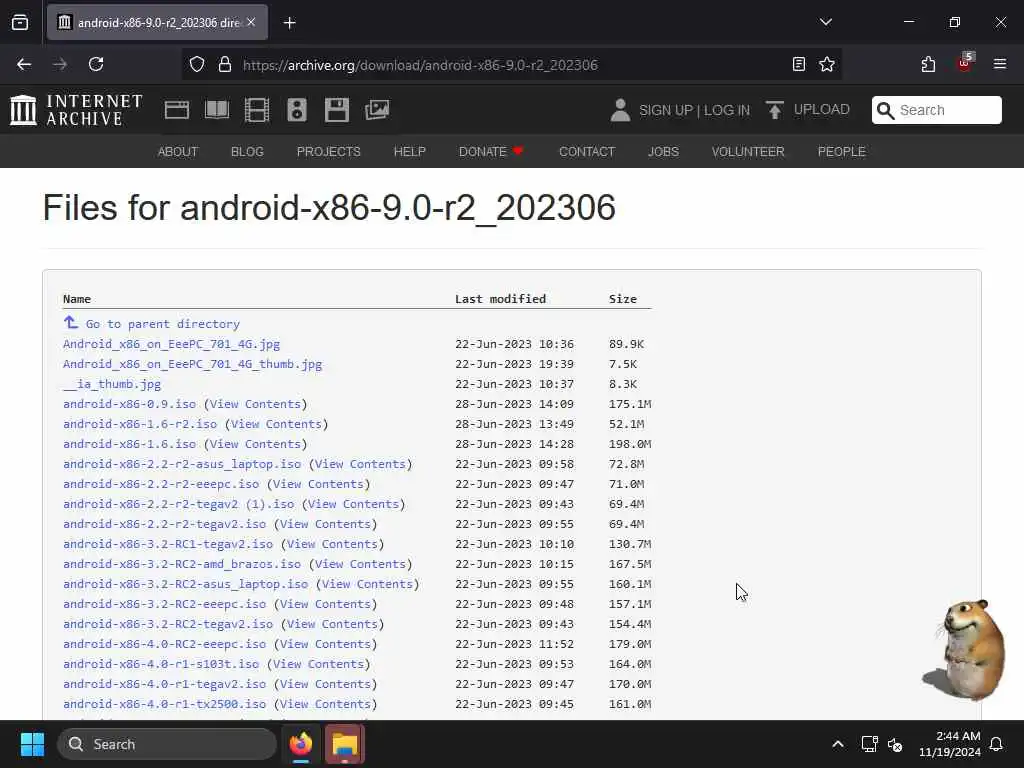
Task: Click the UPLOAD text link
Action: pyautogui.click(x=822, y=110)
